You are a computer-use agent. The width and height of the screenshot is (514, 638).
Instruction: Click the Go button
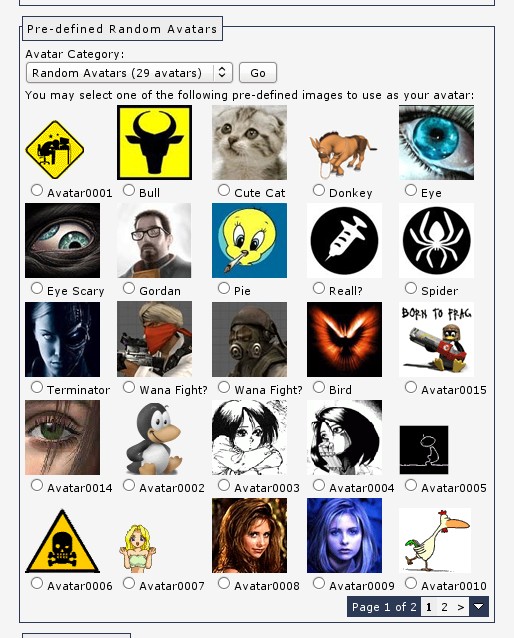(258, 73)
